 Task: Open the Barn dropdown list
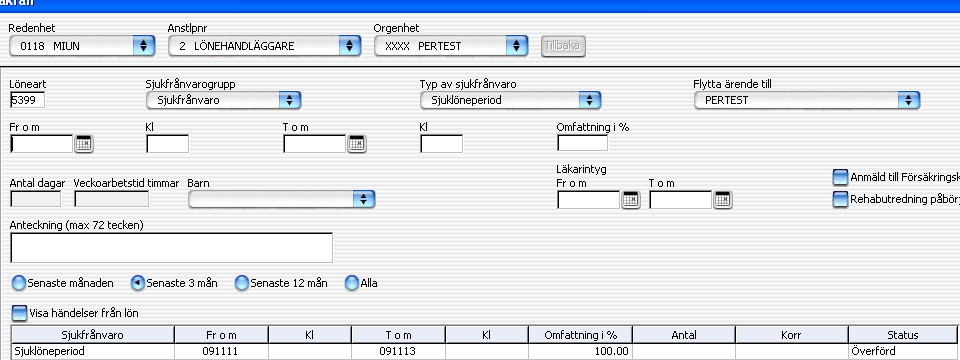pyautogui.click(x=282, y=199)
